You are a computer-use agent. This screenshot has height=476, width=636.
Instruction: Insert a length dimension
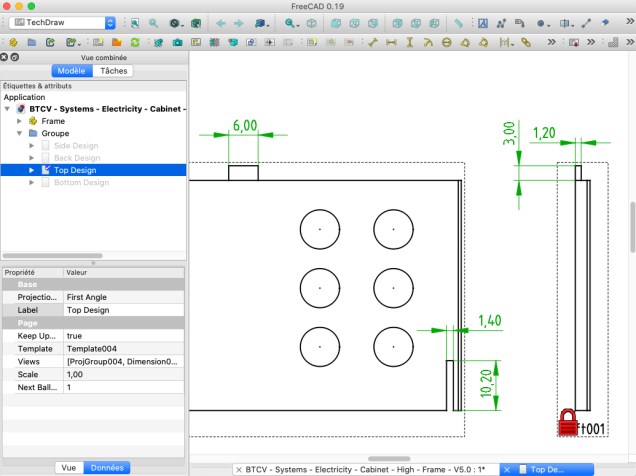372,42
